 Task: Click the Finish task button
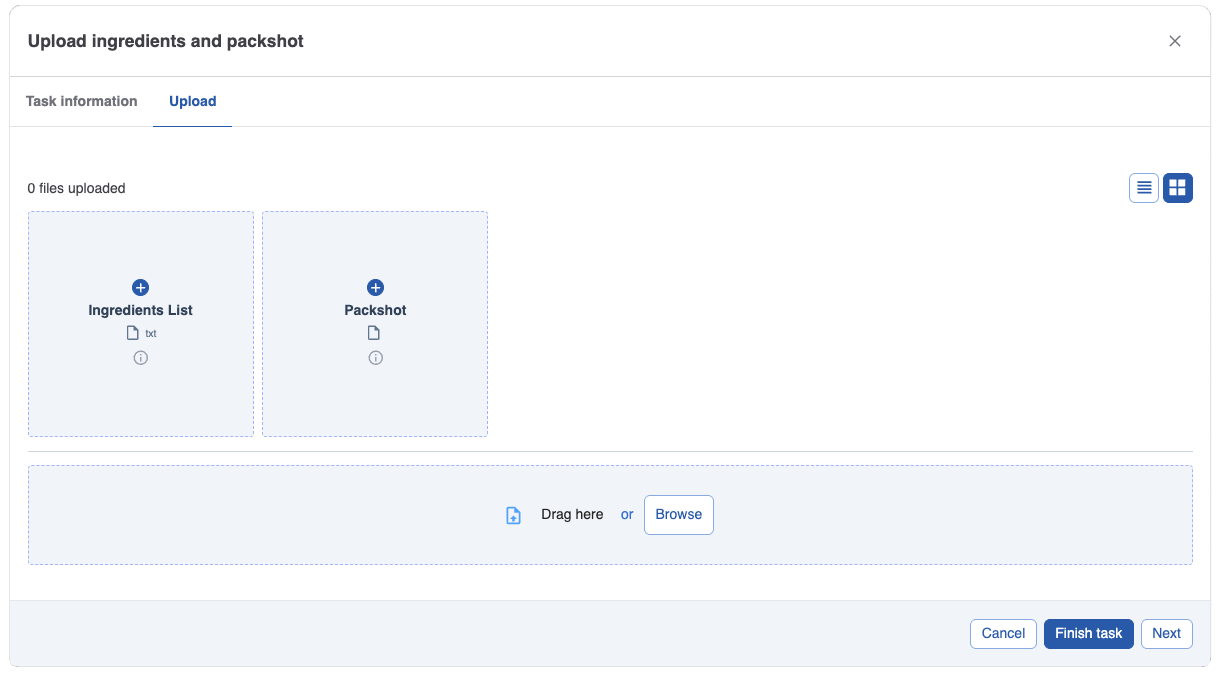tap(1088, 633)
